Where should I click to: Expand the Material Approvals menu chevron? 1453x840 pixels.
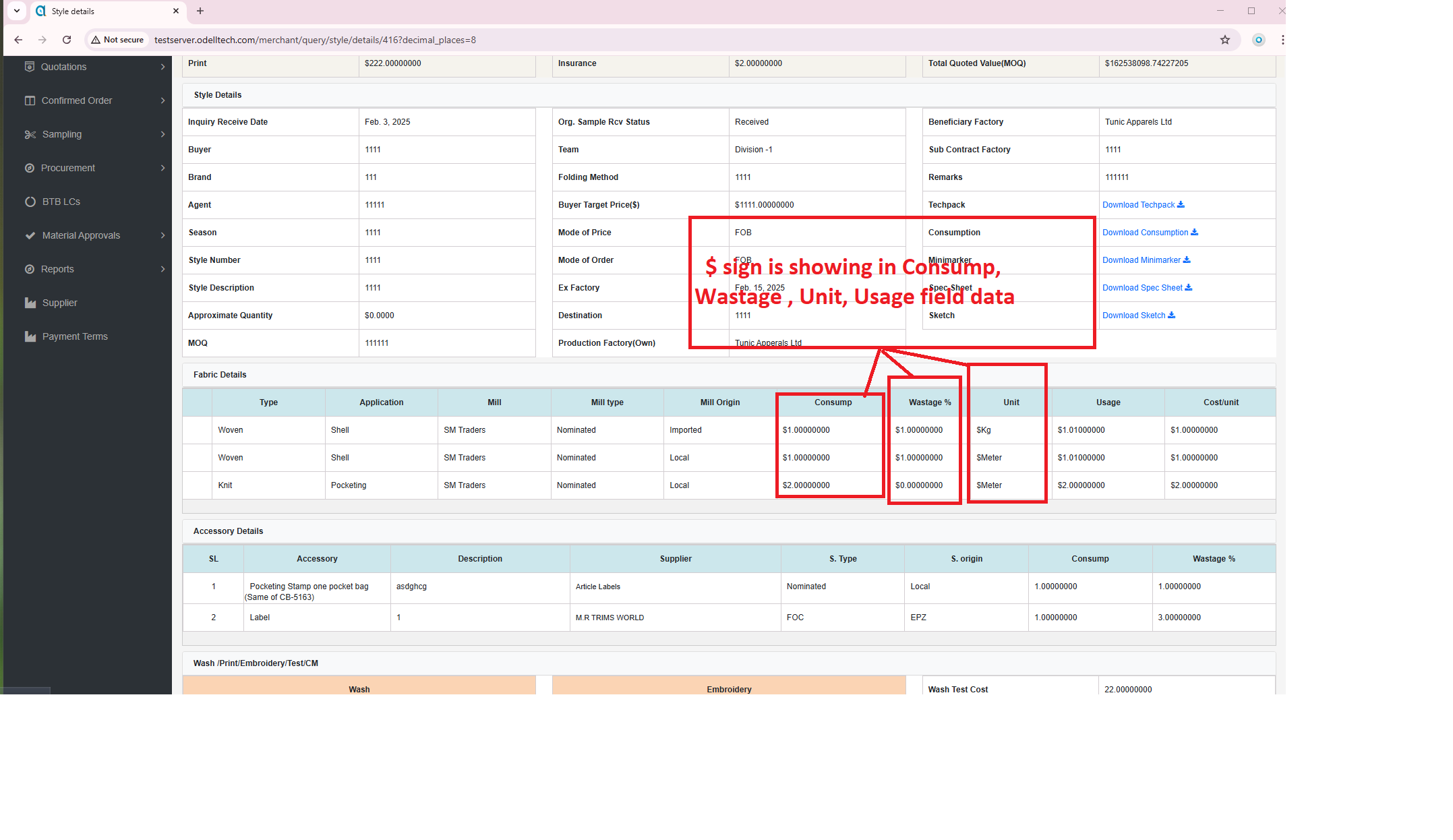162,235
